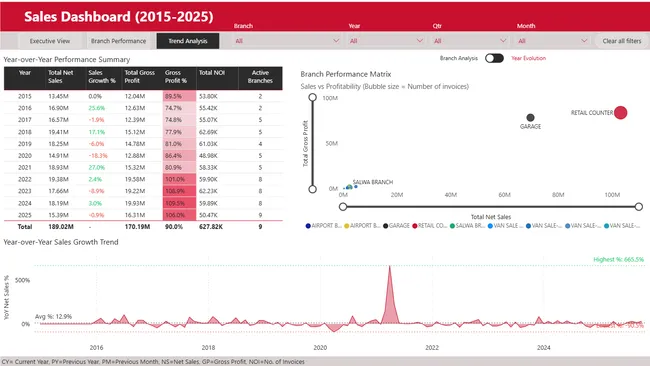Click the RETAIL CO... legend item
The width and height of the screenshot is (650, 366).
[429, 226]
